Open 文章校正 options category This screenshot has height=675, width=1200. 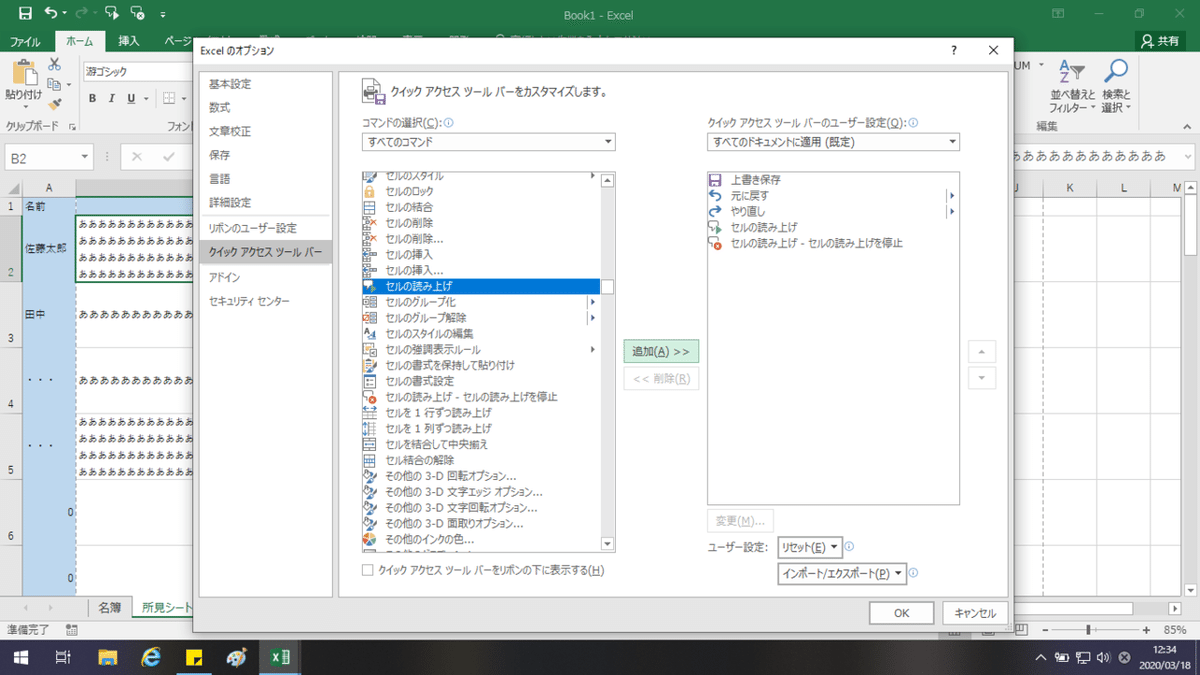230,132
